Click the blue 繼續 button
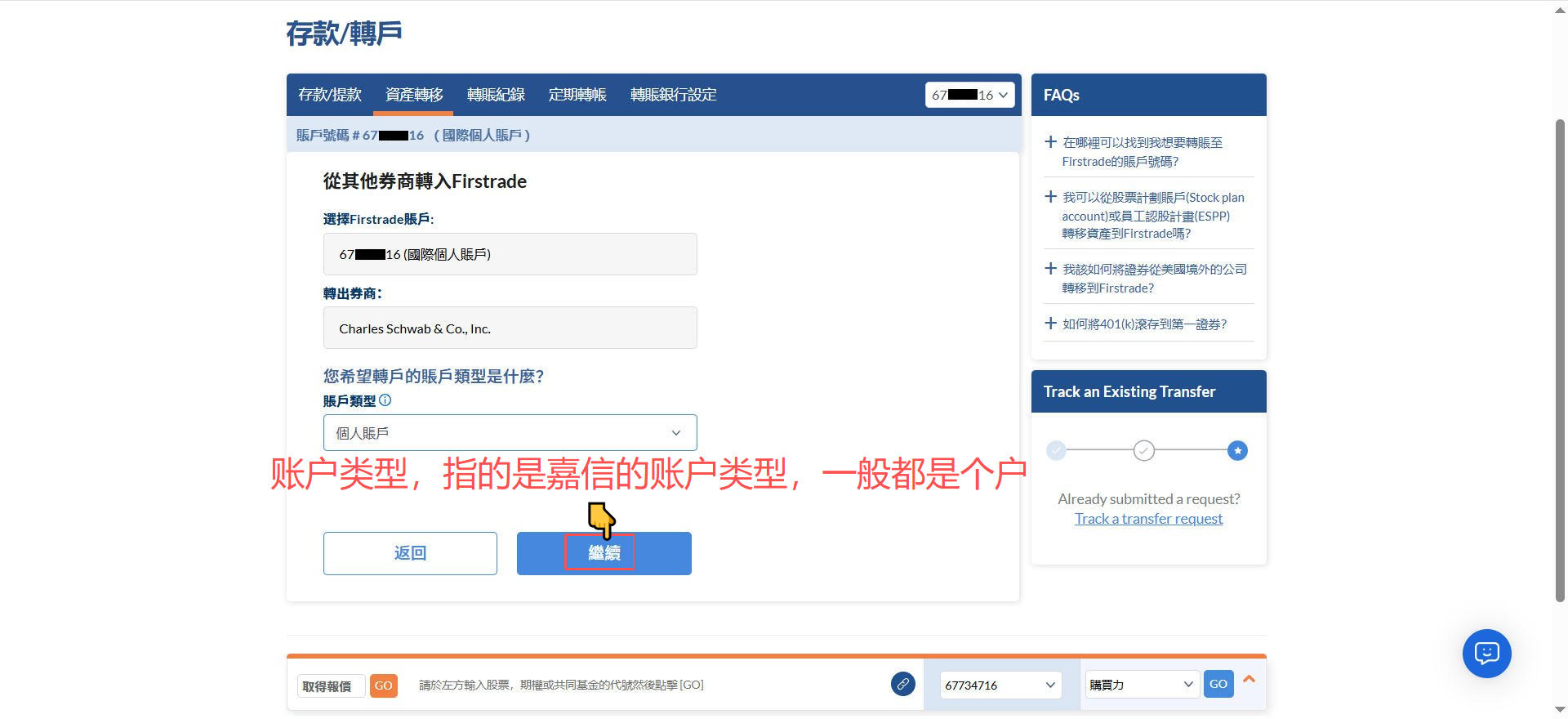Viewport: 1568px width, 719px height. [x=604, y=553]
